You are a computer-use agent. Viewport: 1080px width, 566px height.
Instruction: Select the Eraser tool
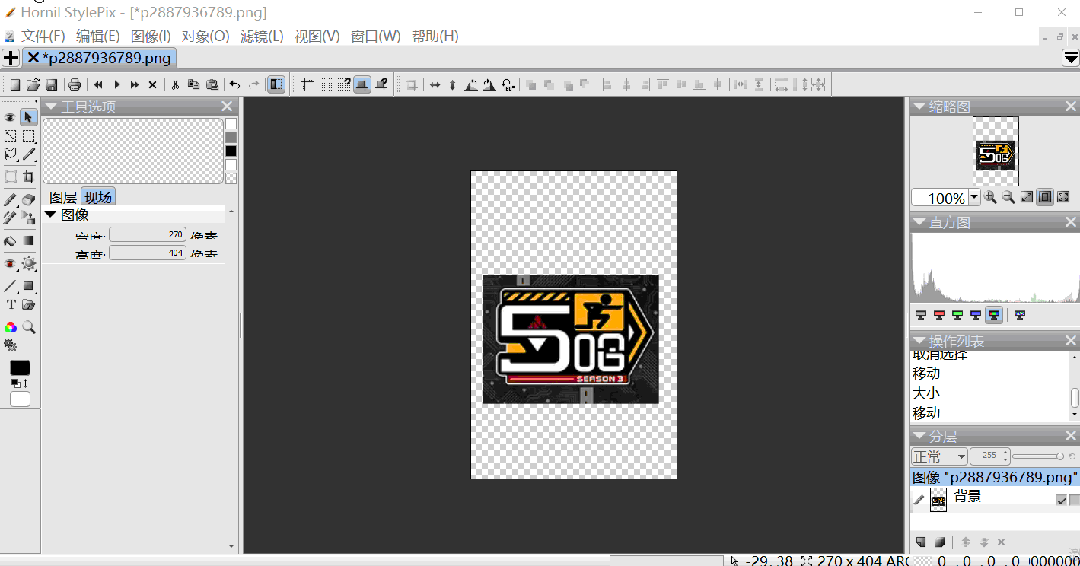28,200
